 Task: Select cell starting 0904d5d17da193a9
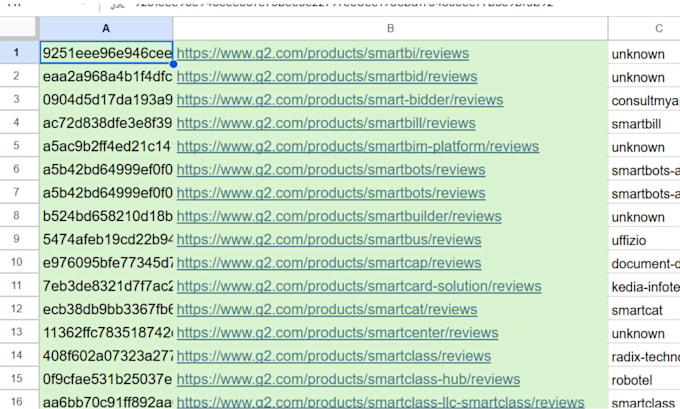point(106,99)
